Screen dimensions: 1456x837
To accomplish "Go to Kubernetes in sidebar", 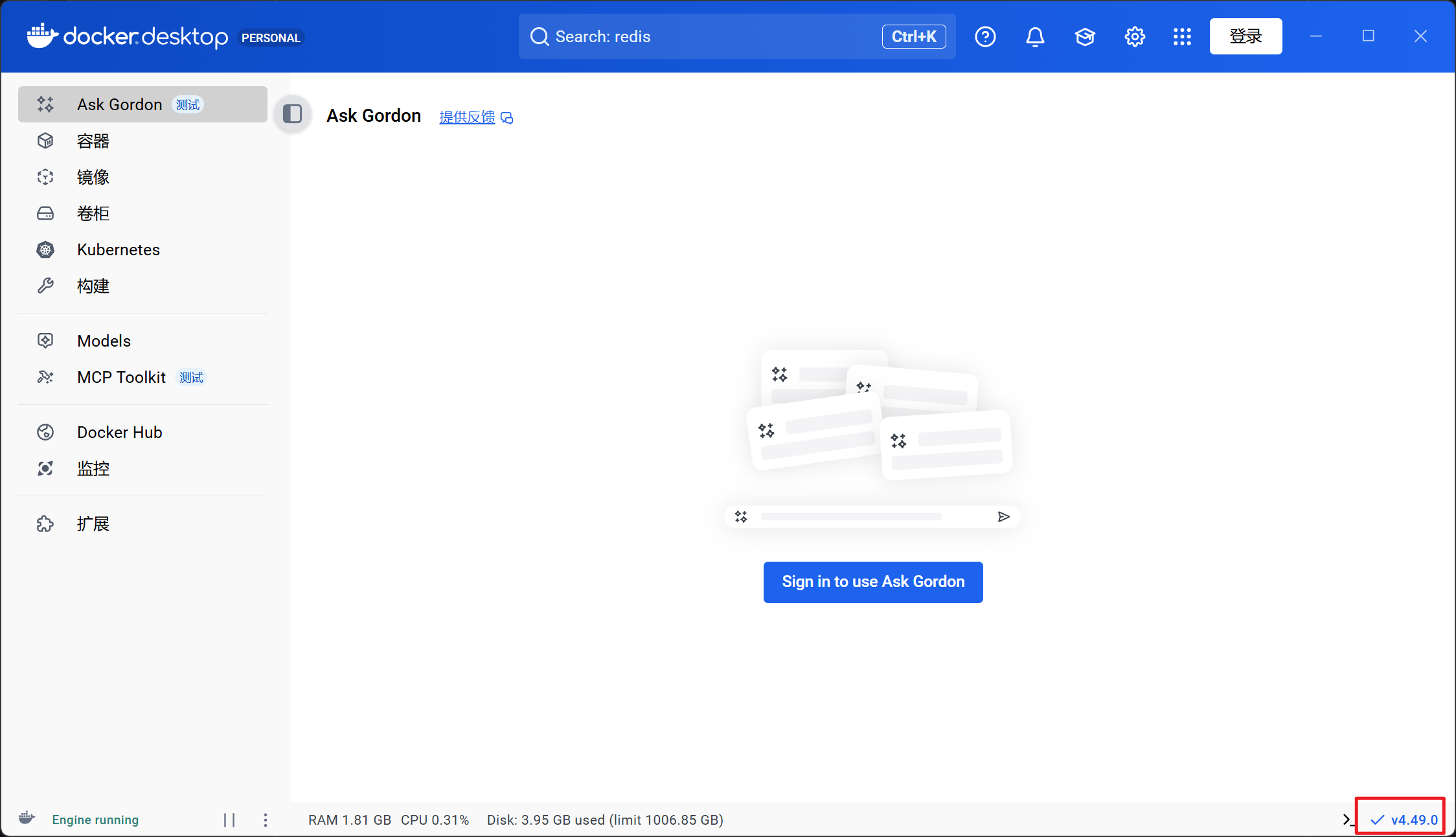I will (118, 250).
